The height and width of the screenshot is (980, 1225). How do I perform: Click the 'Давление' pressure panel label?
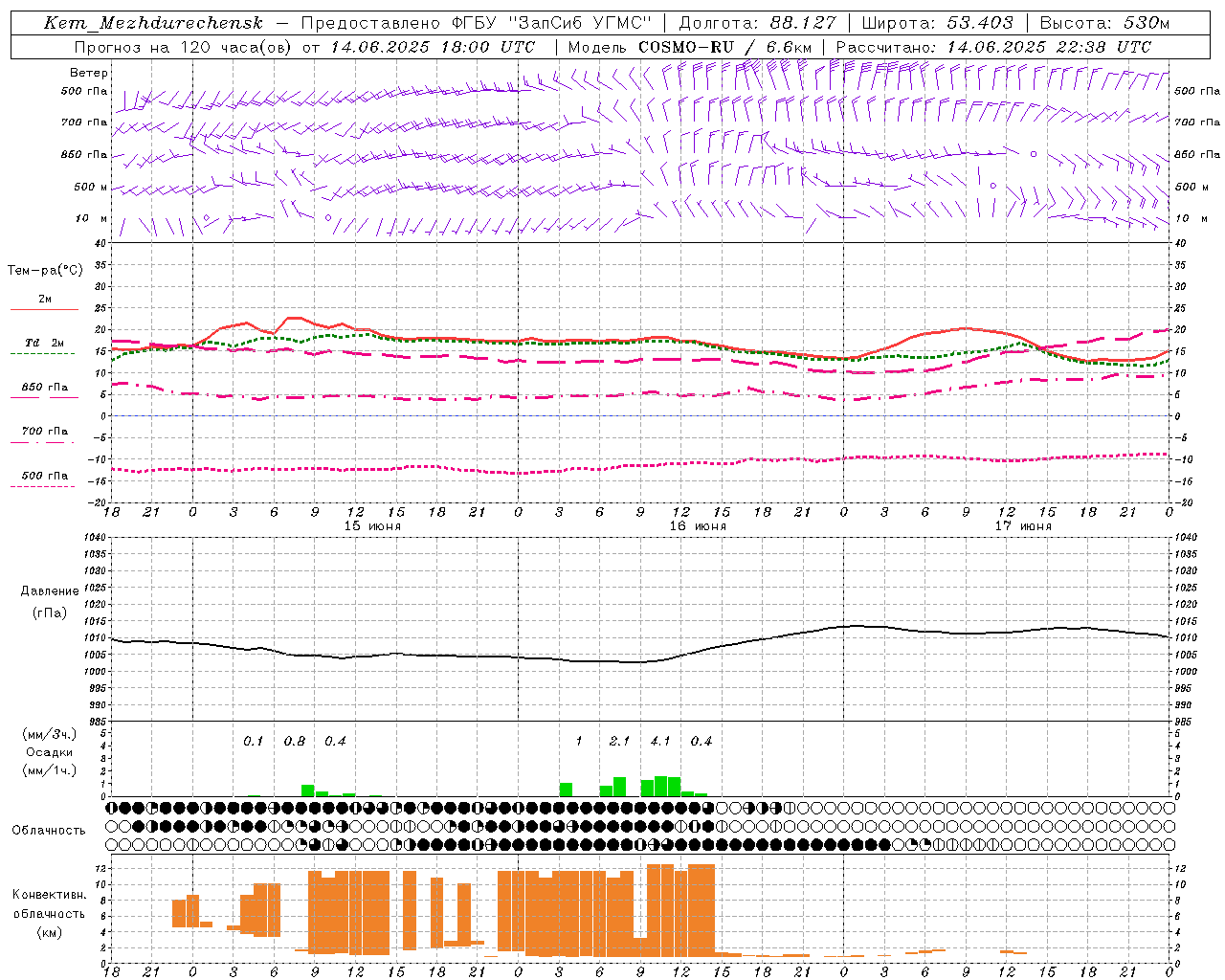50,591
